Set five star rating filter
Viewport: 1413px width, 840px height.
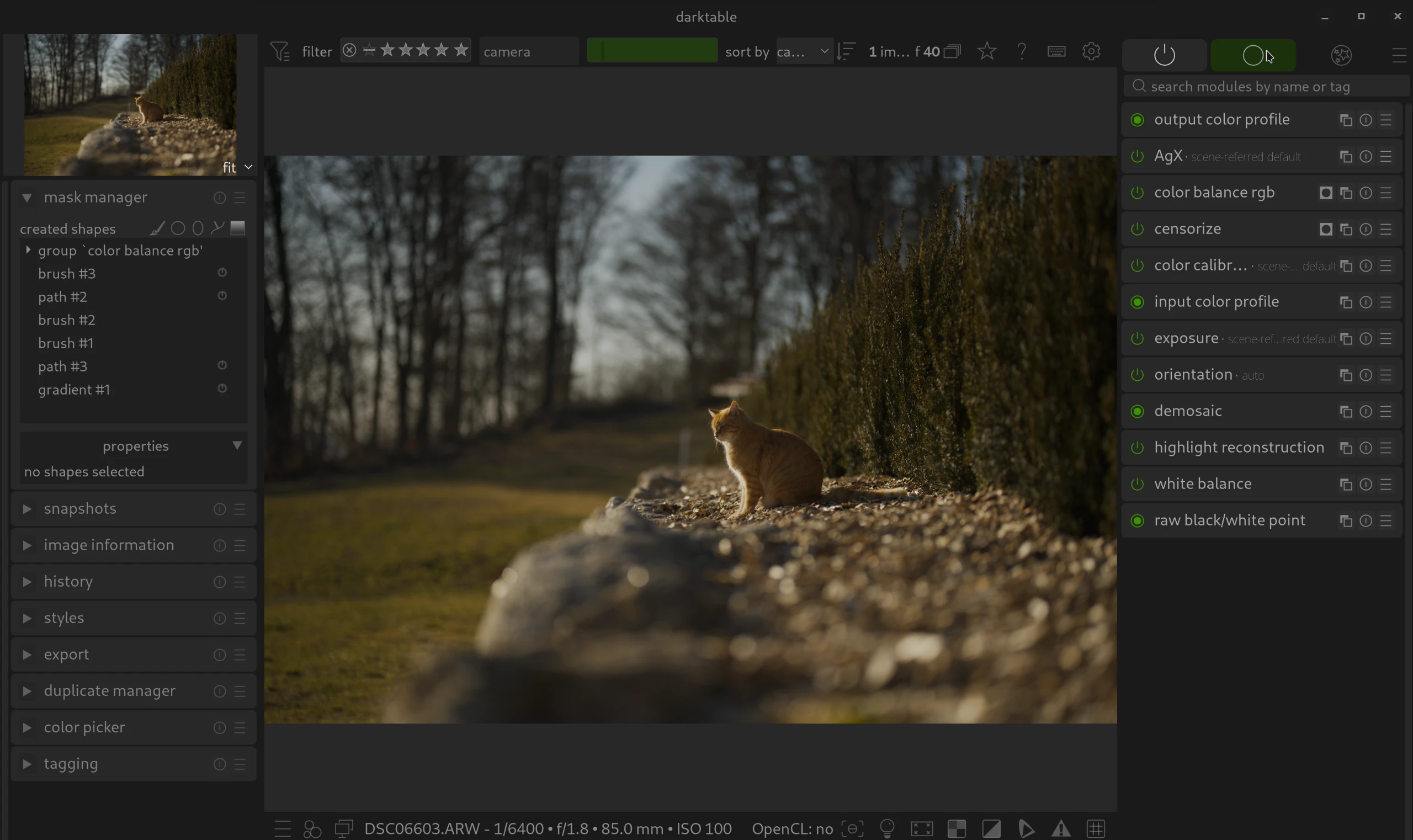[x=461, y=50]
